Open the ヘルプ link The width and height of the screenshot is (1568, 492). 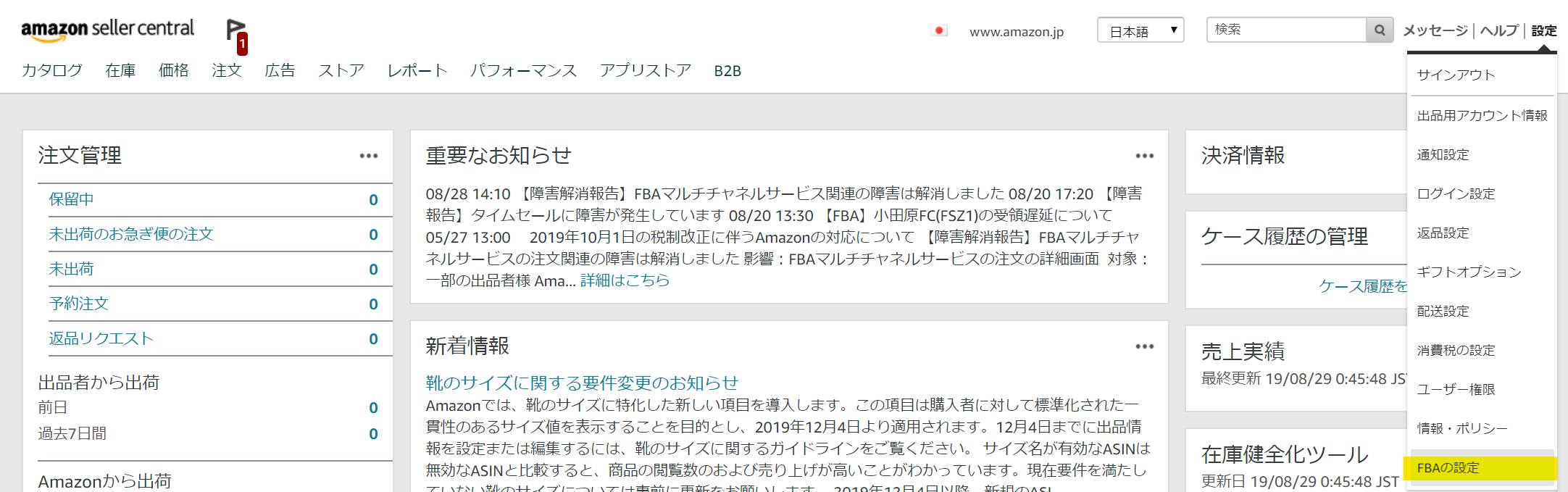pyautogui.click(x=1499, y=30)
